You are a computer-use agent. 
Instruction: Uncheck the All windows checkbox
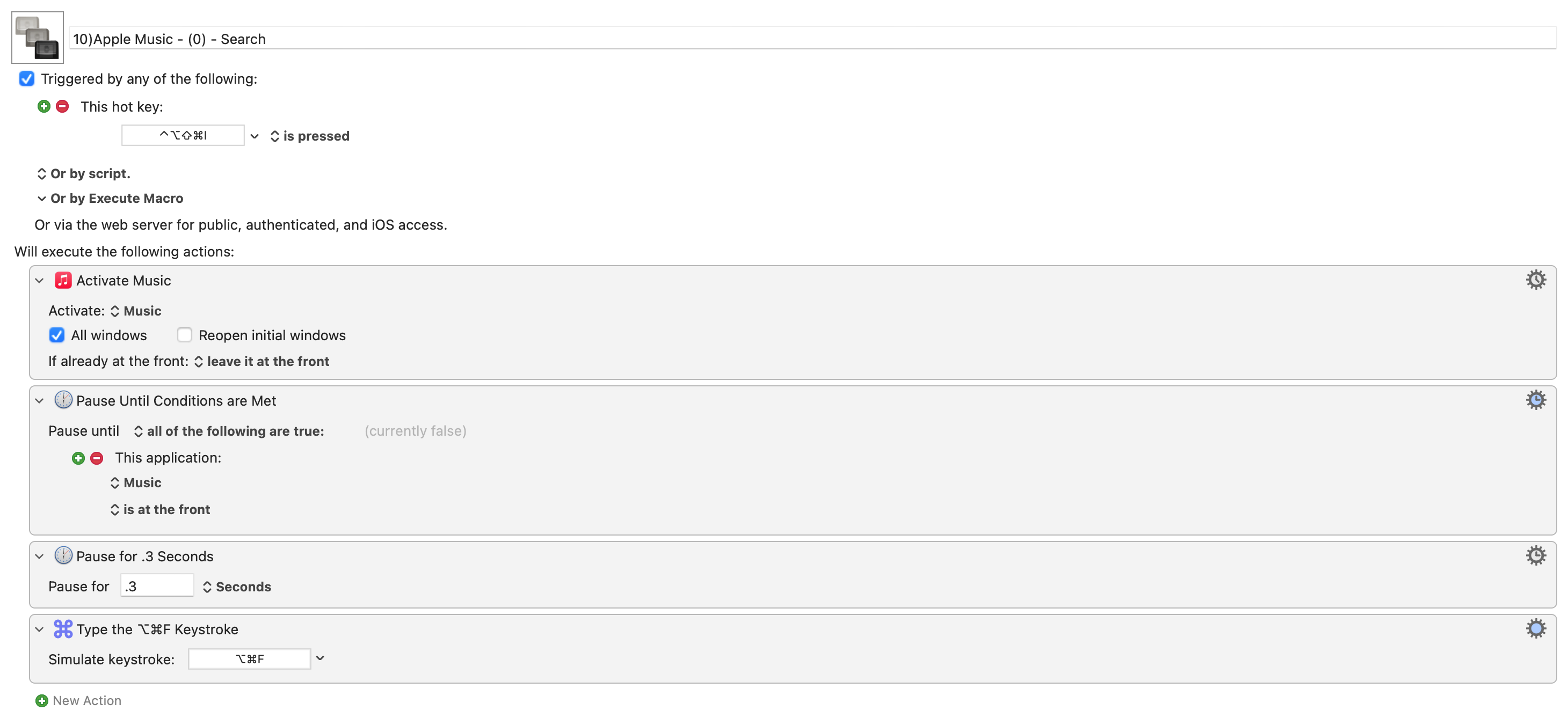pyautogui.click(x=56, y=335)
